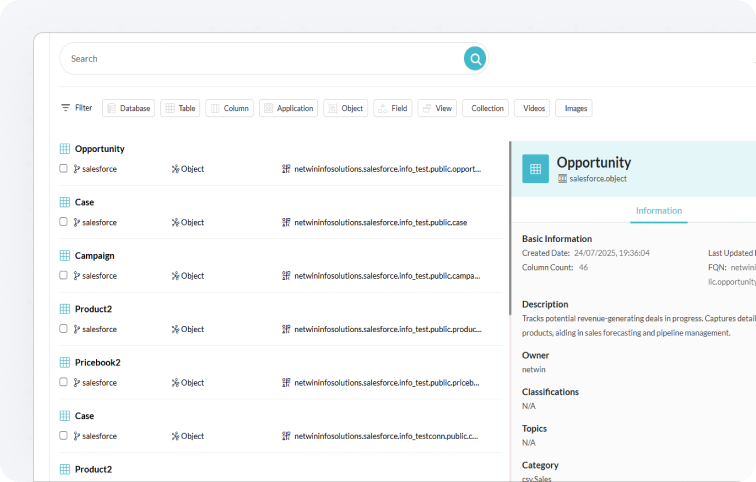Click the FQN path icon in first Case row

pos(286,222)
